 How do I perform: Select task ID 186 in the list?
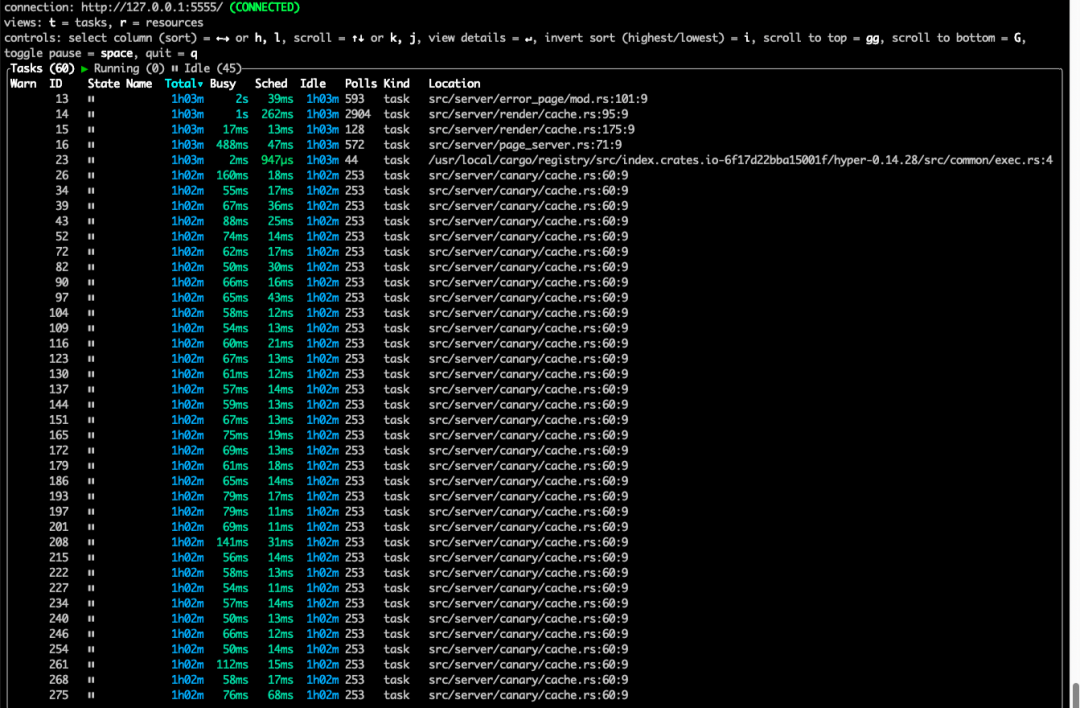pyautogui.click(x=59, y=481)
